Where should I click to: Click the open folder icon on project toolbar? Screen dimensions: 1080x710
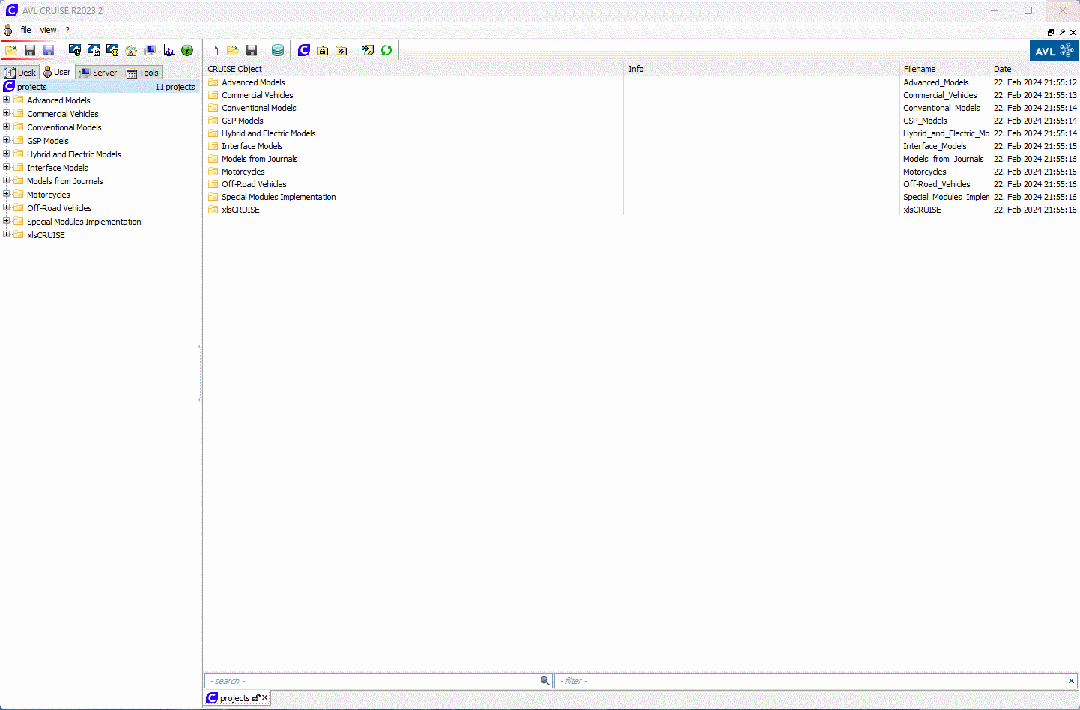coord(231,50)
